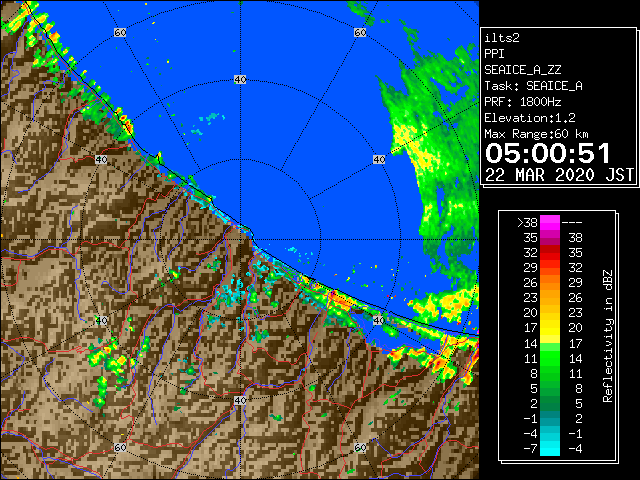The height and width of the screenshot is (480, 640).
Task: Click the 'Reflectivity in dBZ' legend title
Action: tap(608, 336)
